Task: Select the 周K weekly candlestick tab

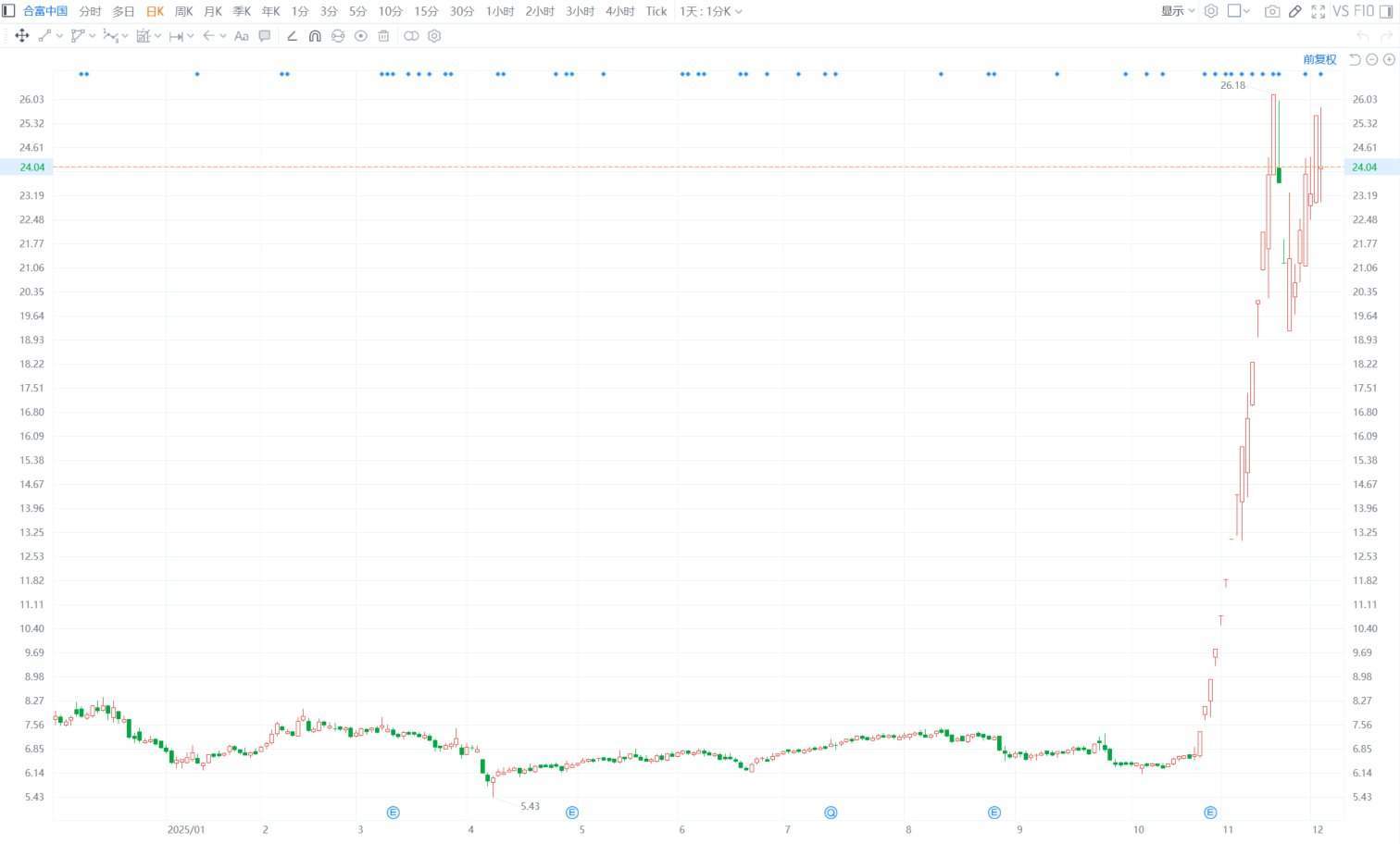Action: [183, 11]
